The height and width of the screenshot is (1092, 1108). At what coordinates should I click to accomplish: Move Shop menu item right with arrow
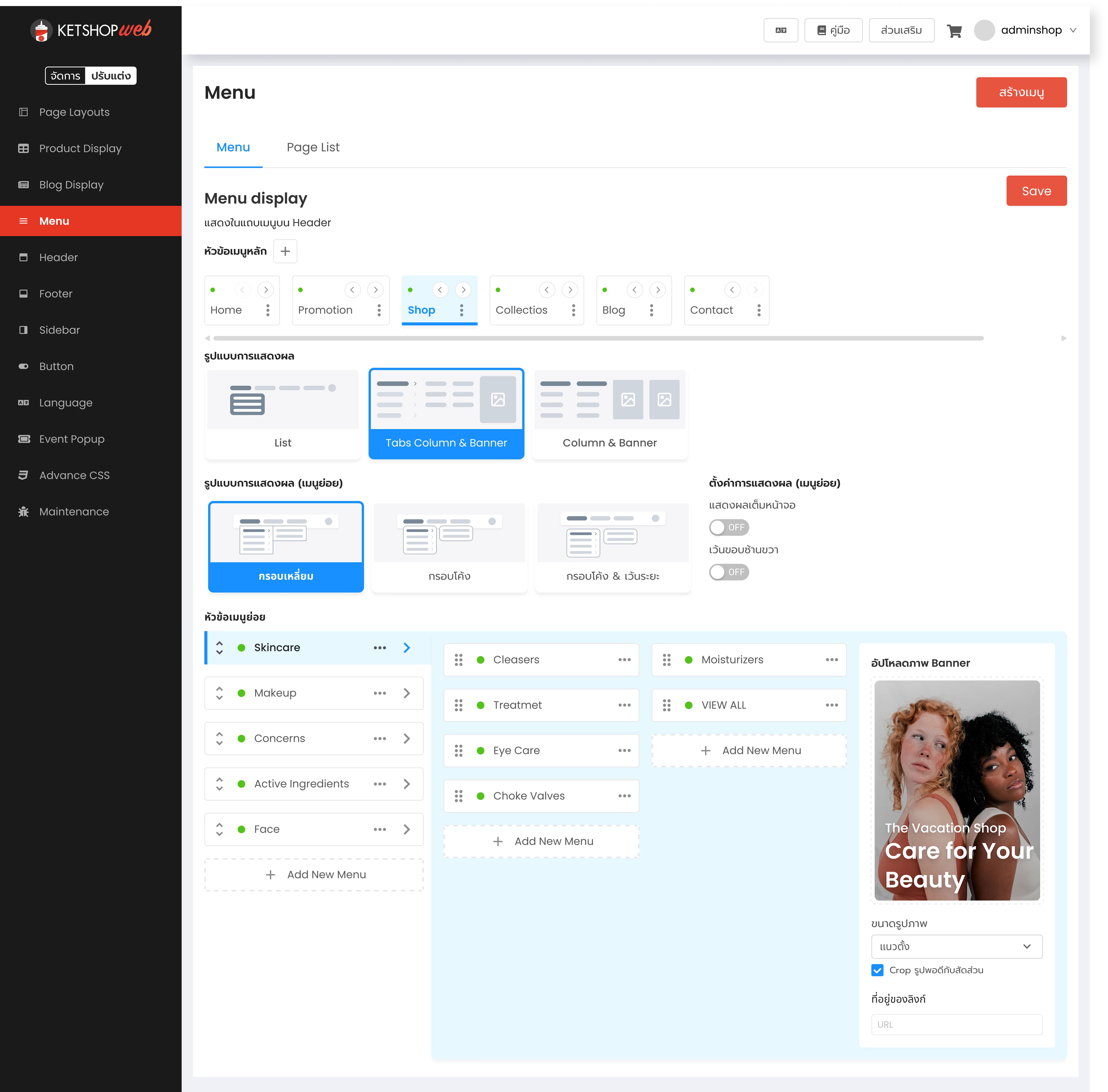[463, 290]
